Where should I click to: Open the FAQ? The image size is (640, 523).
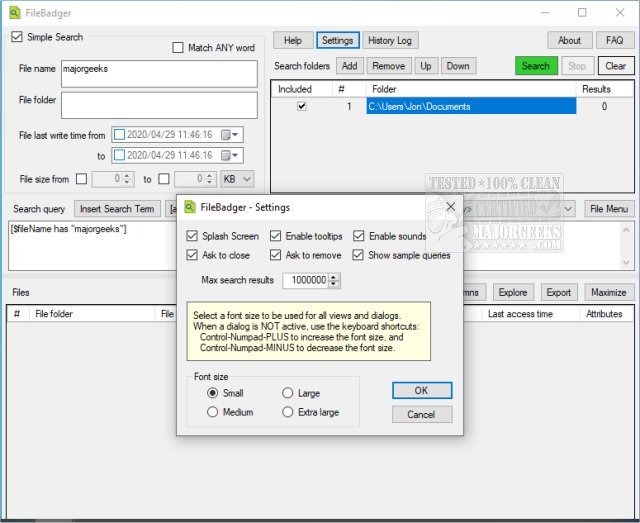click(x=614, y=40)
